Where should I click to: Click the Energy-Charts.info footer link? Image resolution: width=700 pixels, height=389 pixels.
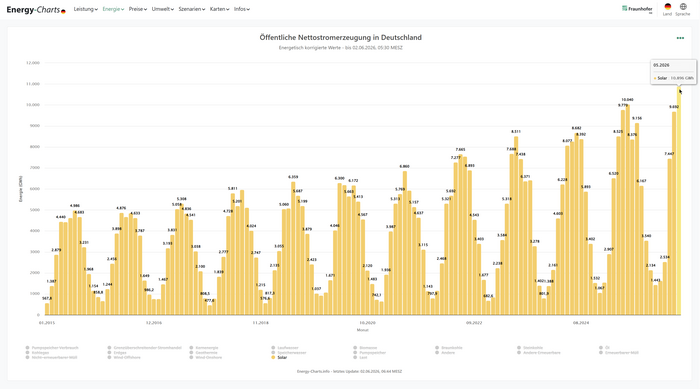click(313, 371)
